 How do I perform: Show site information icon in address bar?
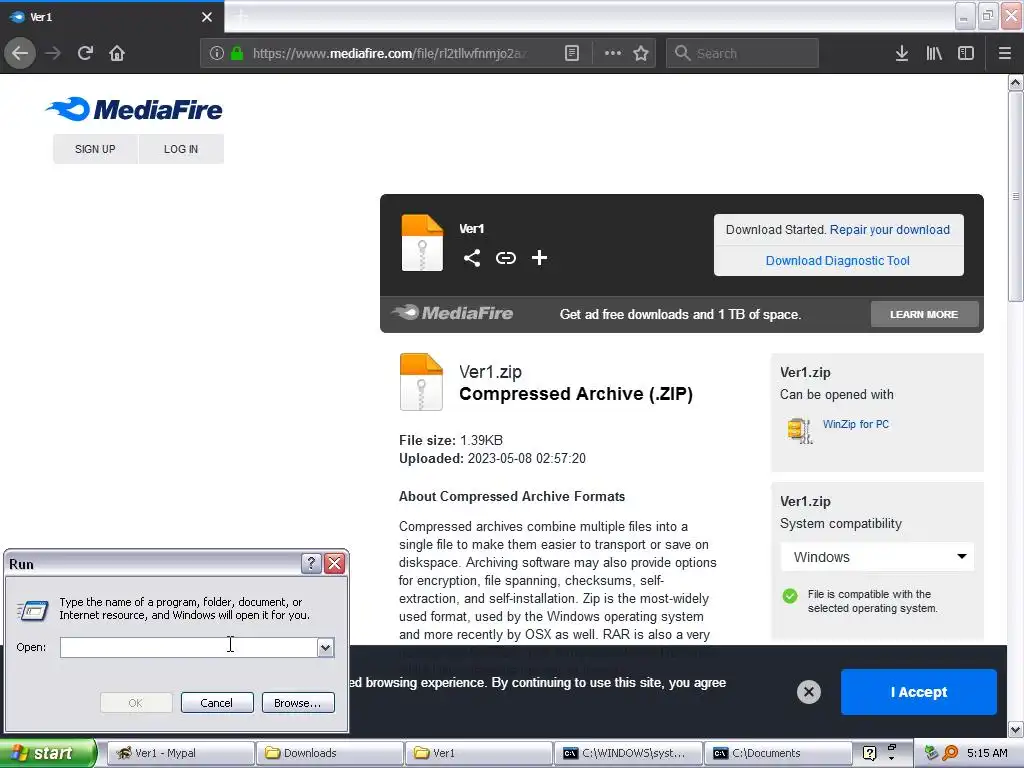pos(217,53)
